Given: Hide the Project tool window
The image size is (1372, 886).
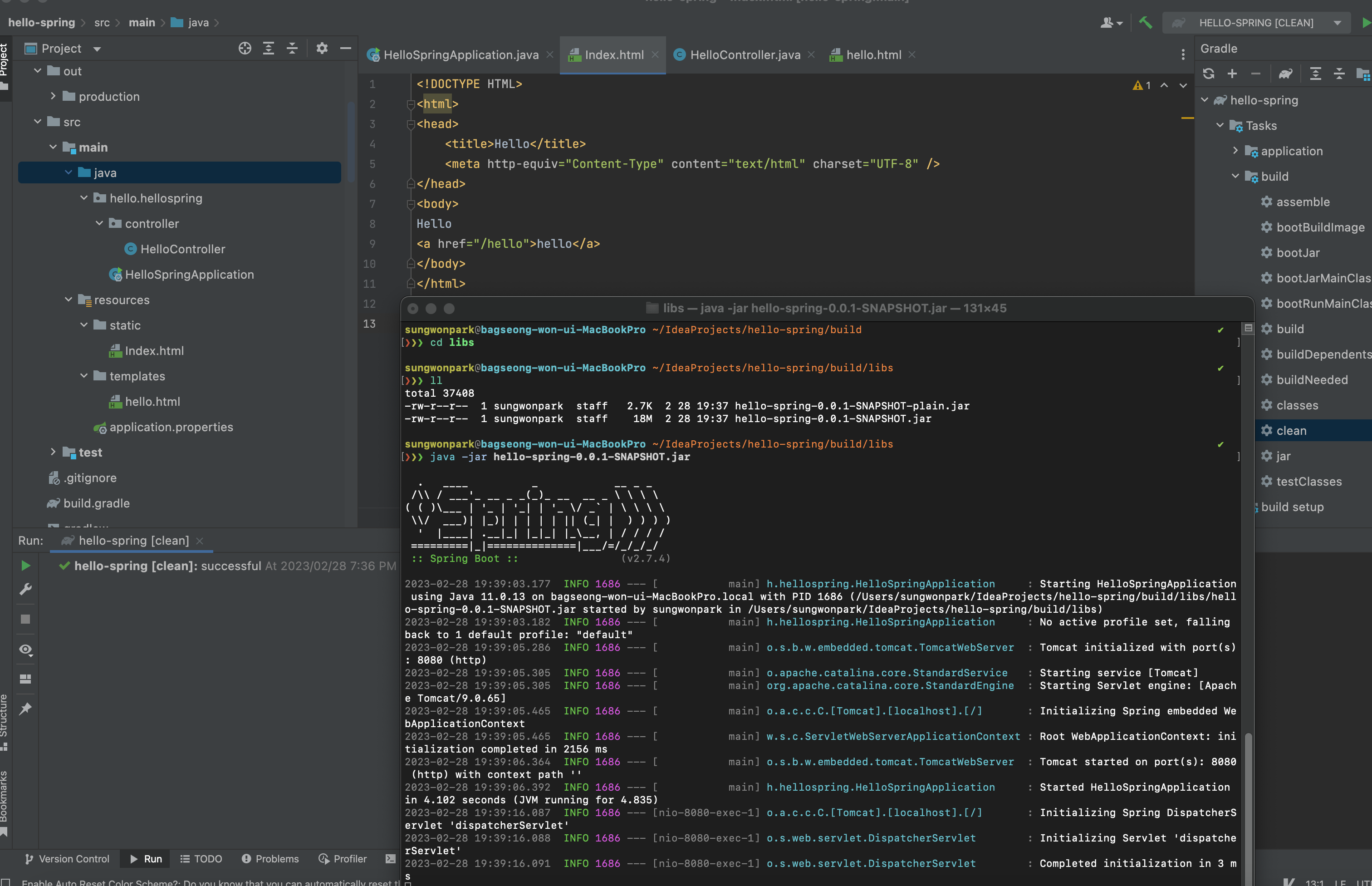Looking at the screenshot, I should tap(346, 48).
